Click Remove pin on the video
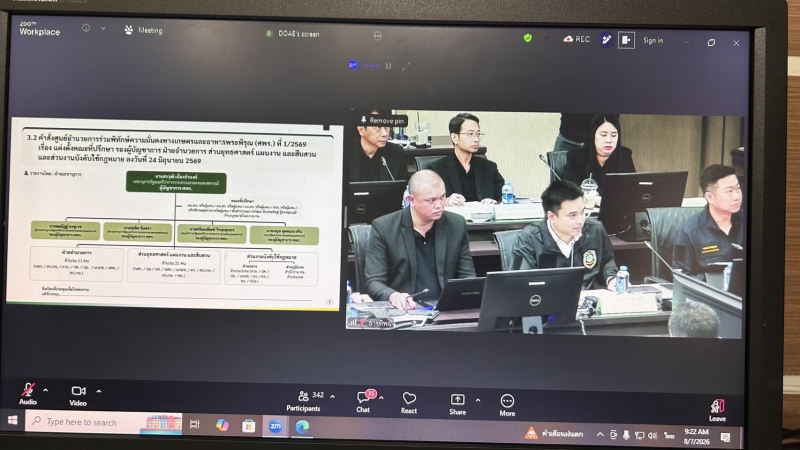The width and height of the screenshot is (800, 450). pyautogui.click(x=383, y=120)
